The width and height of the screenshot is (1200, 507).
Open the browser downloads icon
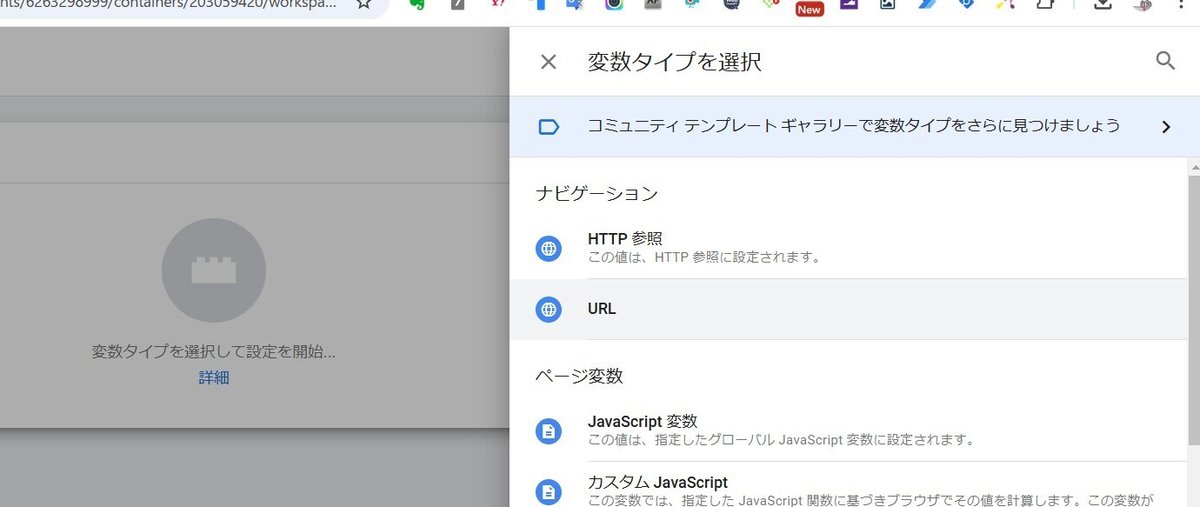click(1101, 5)
